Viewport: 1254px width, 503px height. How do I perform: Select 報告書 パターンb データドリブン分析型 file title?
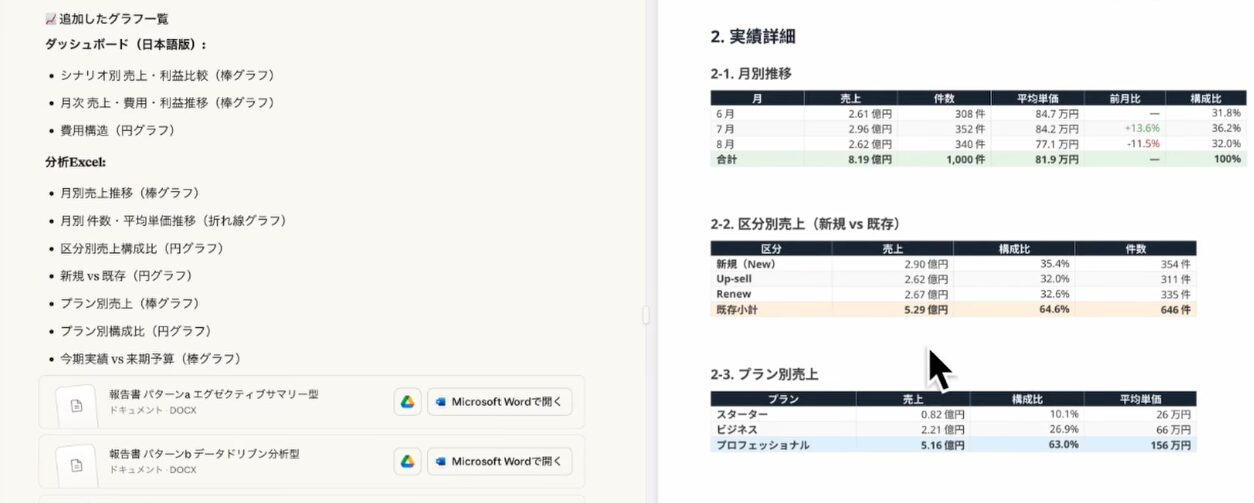204,453
